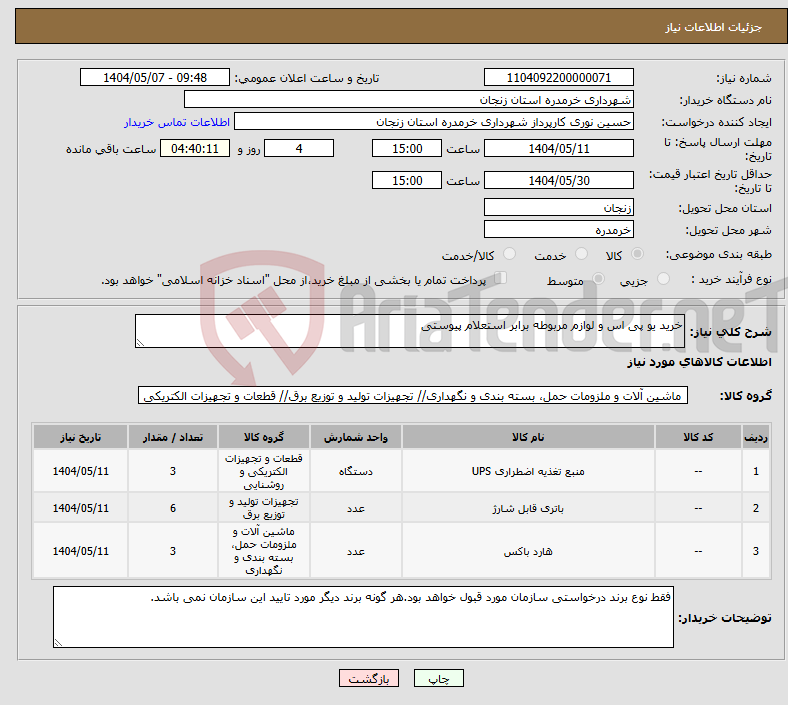The height and width of the screenshot is (705, 788).
Task: Select the کالا/خدمت radio button
Action: pyautogui.click(x=510, y=254)
